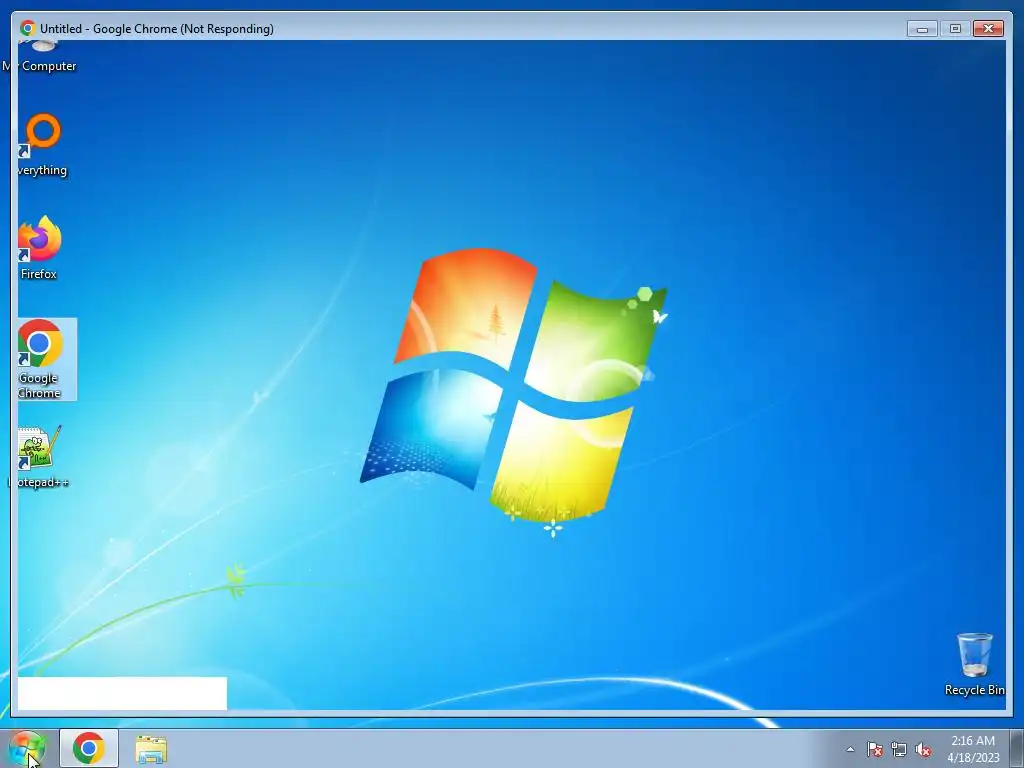Close the Untitled Google Chrome window
The image size is (1024, 768).
988,29
